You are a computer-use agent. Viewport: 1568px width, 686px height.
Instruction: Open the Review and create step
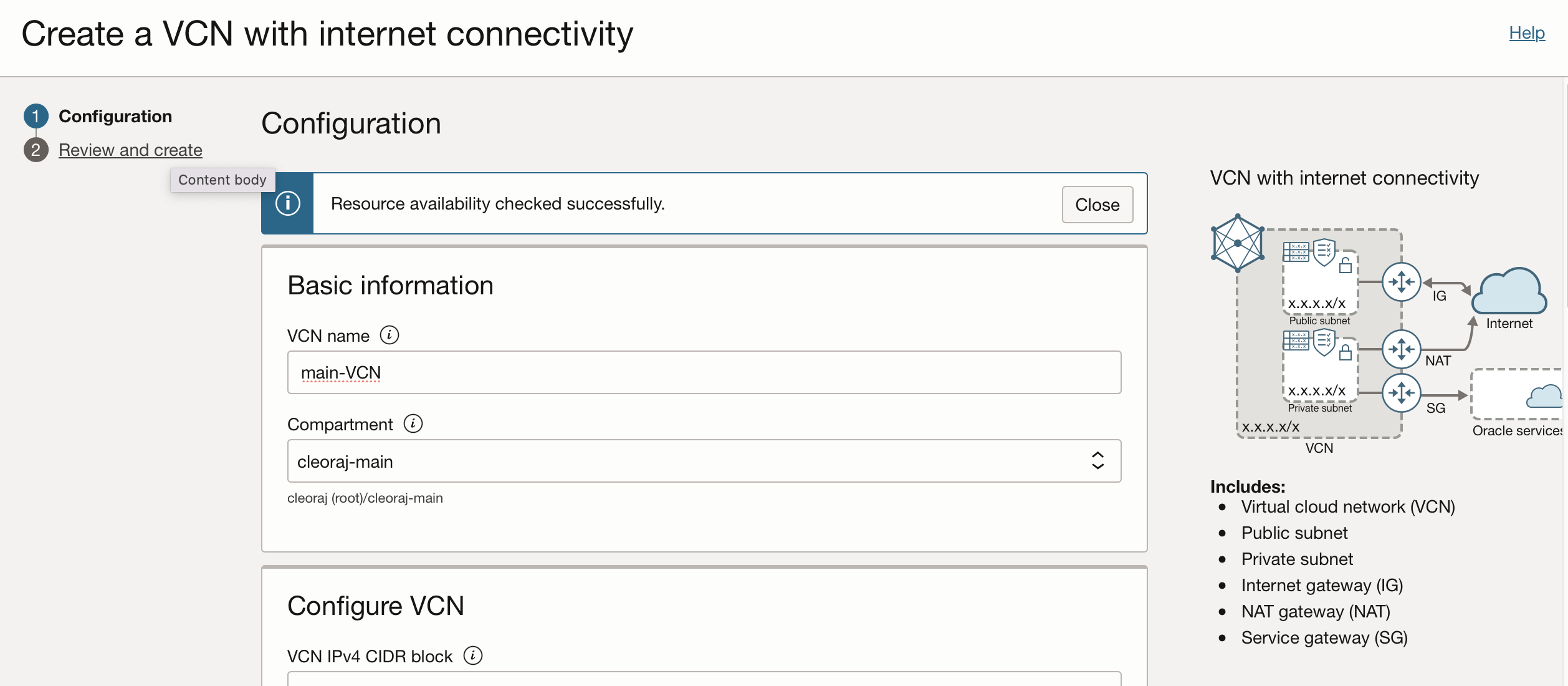(x=130, y=150)
